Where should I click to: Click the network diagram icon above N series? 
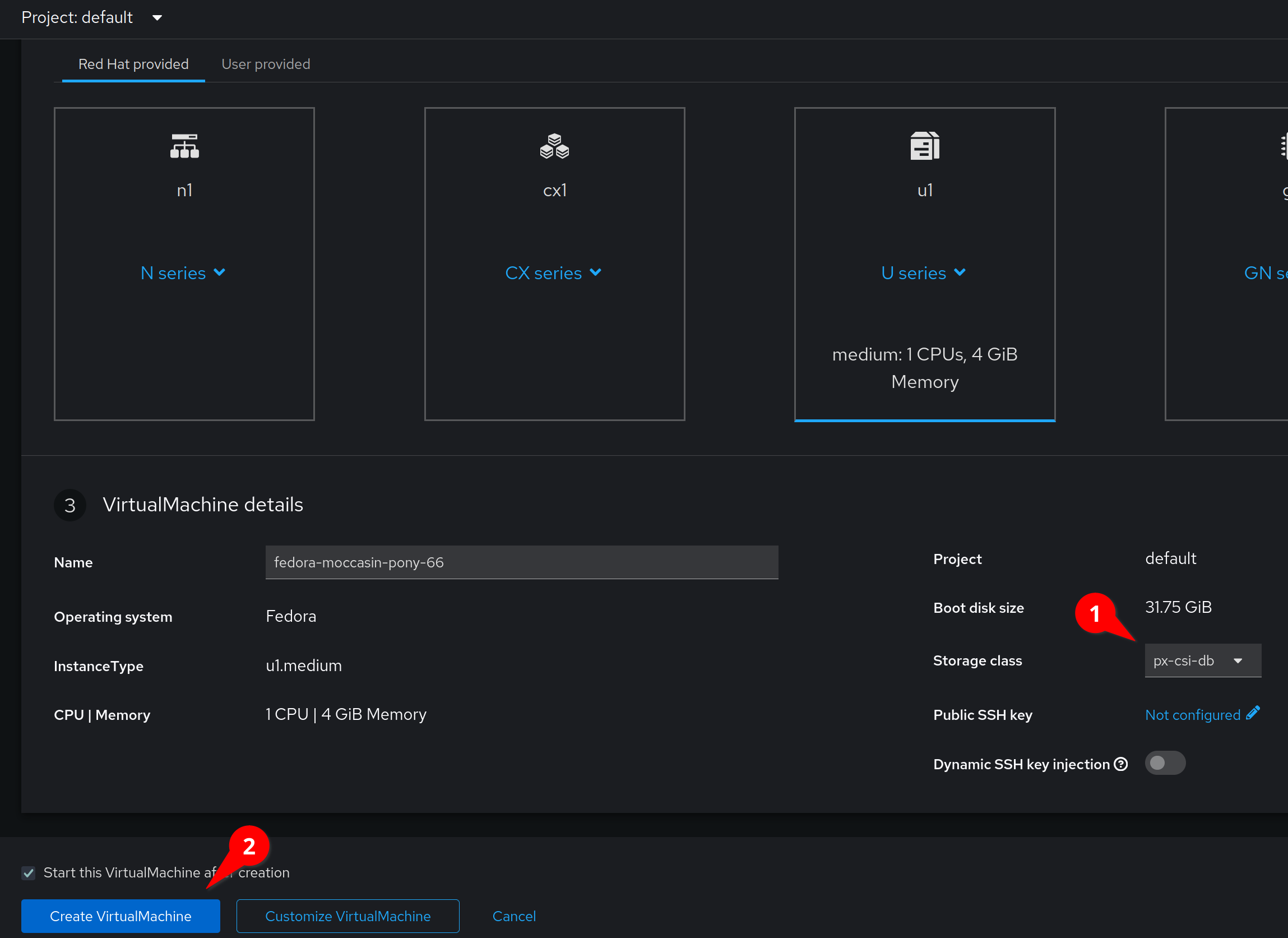tap(184, 145)
